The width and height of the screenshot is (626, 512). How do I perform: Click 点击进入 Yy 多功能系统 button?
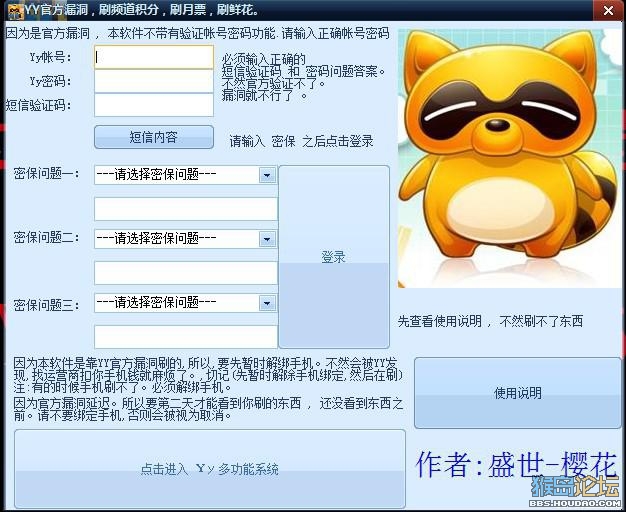point(210,469)
